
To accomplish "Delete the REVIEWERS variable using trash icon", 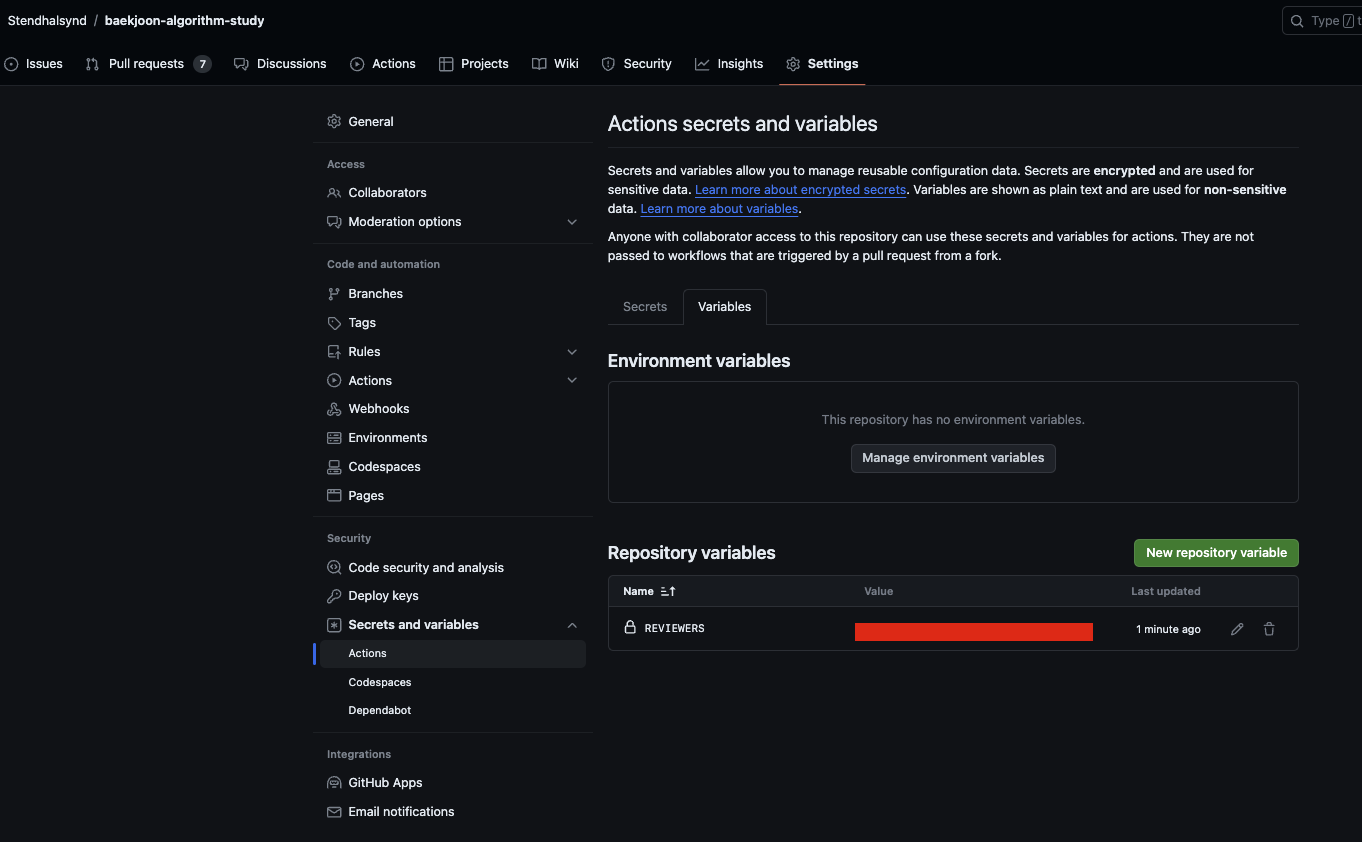I will tap(1269, 629).
